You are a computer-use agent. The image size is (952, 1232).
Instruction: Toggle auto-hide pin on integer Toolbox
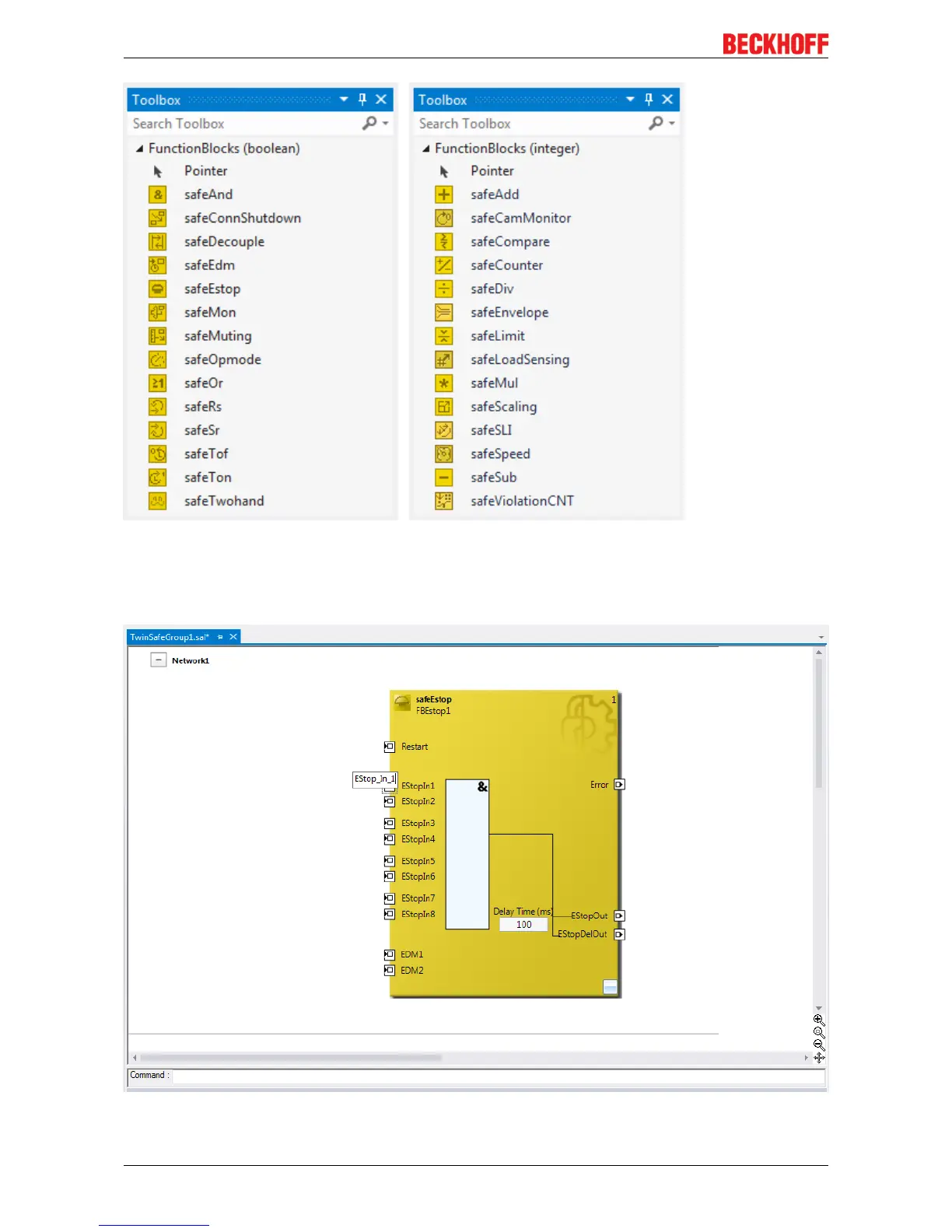point(649,100)
